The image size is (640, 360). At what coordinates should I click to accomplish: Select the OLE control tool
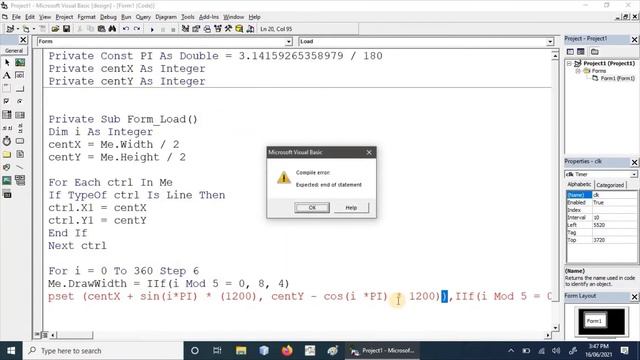tap(7, 194)
